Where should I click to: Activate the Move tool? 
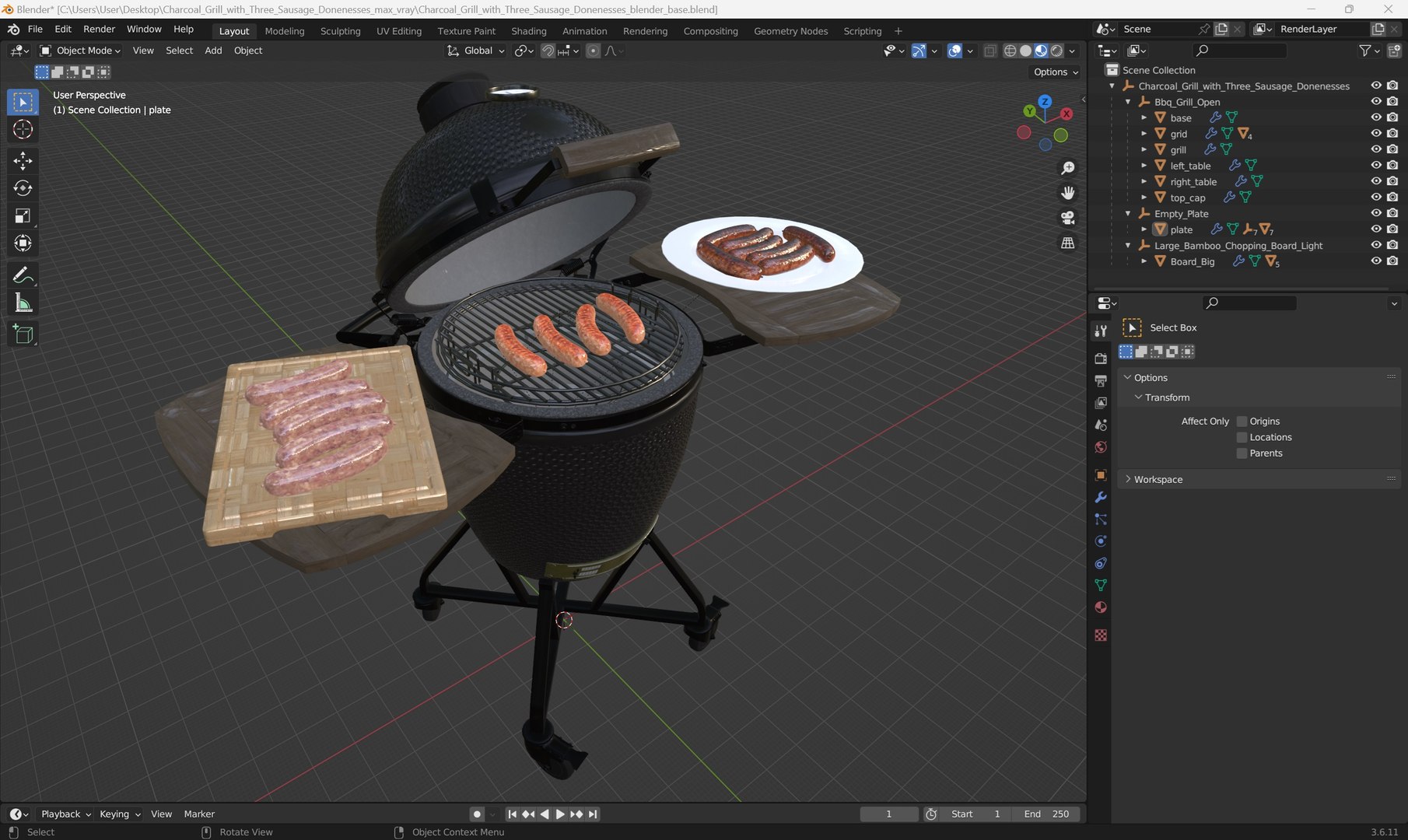(23, 160)
